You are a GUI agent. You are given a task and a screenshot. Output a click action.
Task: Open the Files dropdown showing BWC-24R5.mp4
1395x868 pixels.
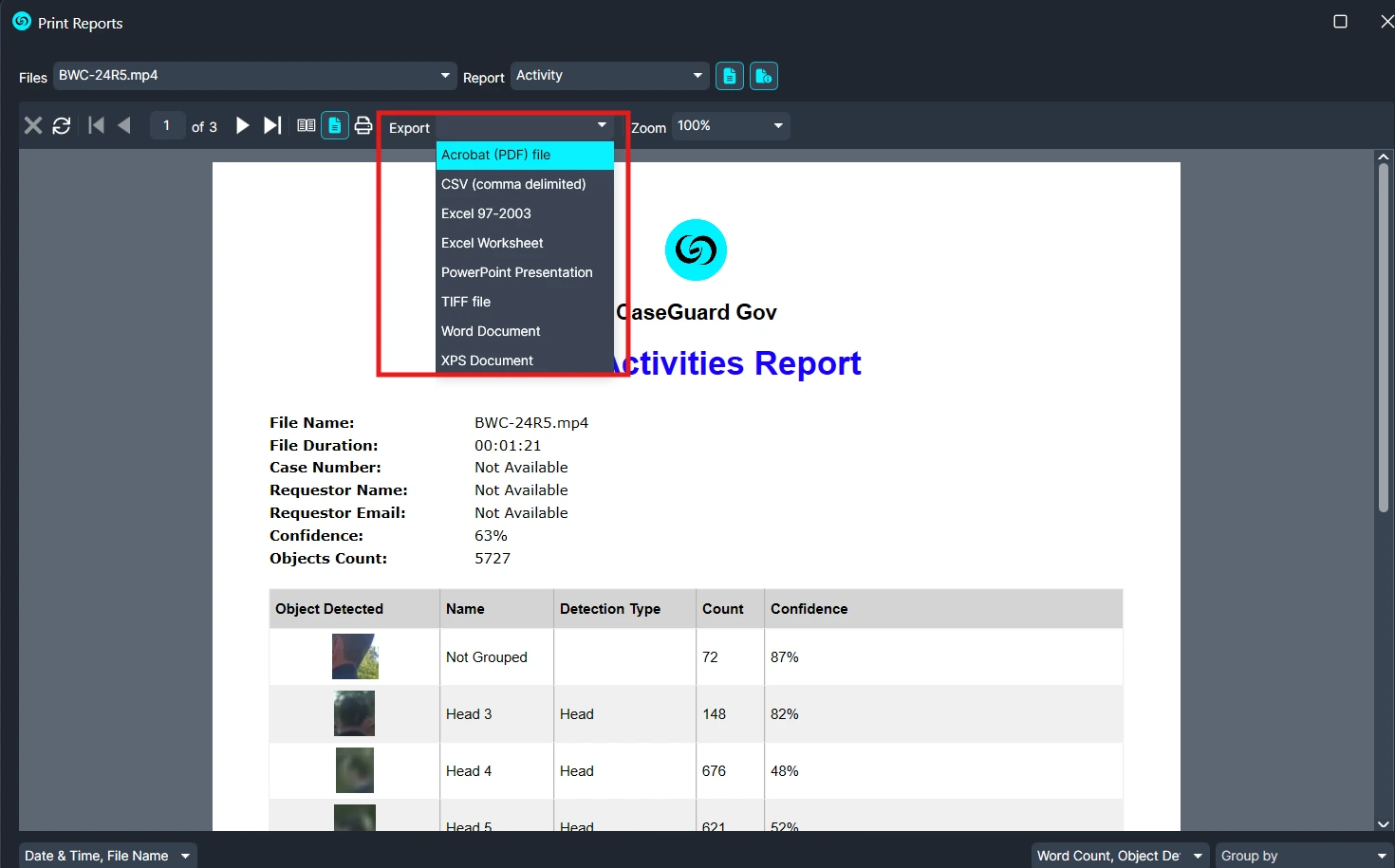pyautogui.click(x=254, y=76)
